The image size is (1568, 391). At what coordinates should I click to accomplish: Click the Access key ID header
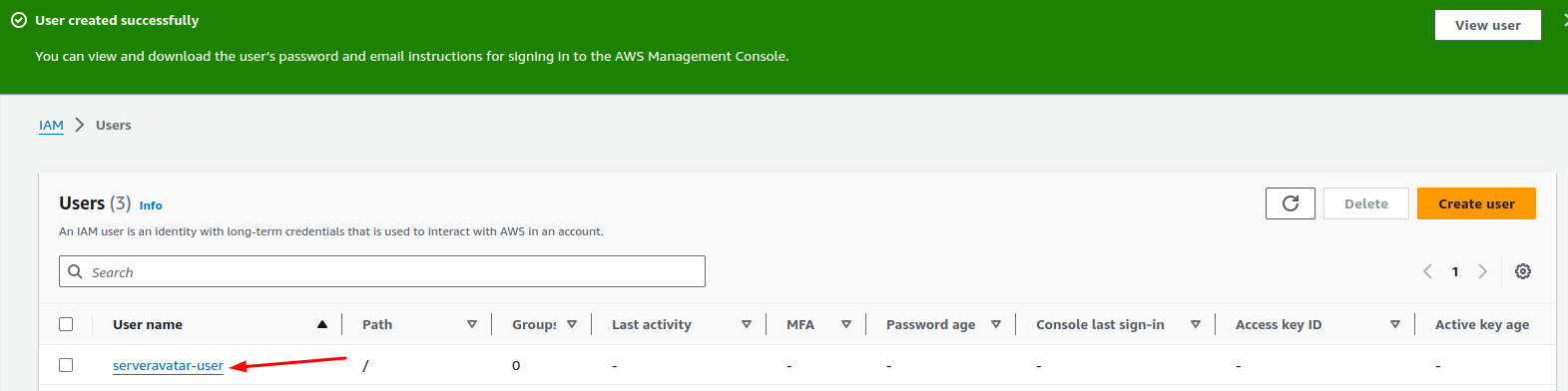[x=1279, y=324]
